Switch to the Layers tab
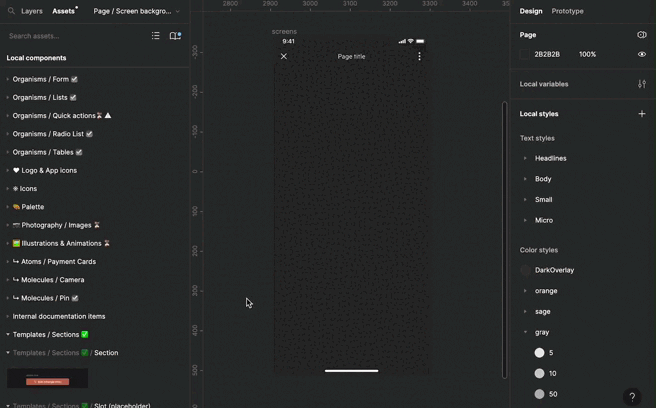This screenshot has height=408, width=656. [32, 11]
